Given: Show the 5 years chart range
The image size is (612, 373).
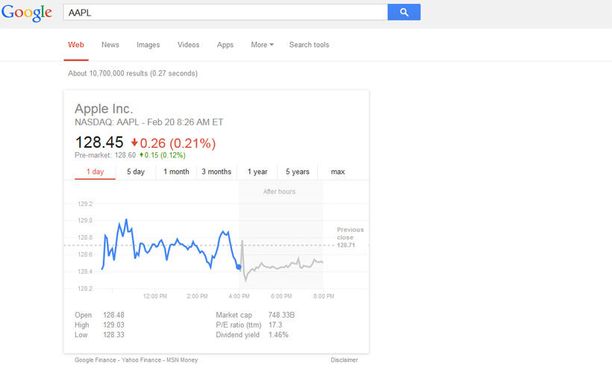Looking at the screenshot, I should (x=297, y=172).
